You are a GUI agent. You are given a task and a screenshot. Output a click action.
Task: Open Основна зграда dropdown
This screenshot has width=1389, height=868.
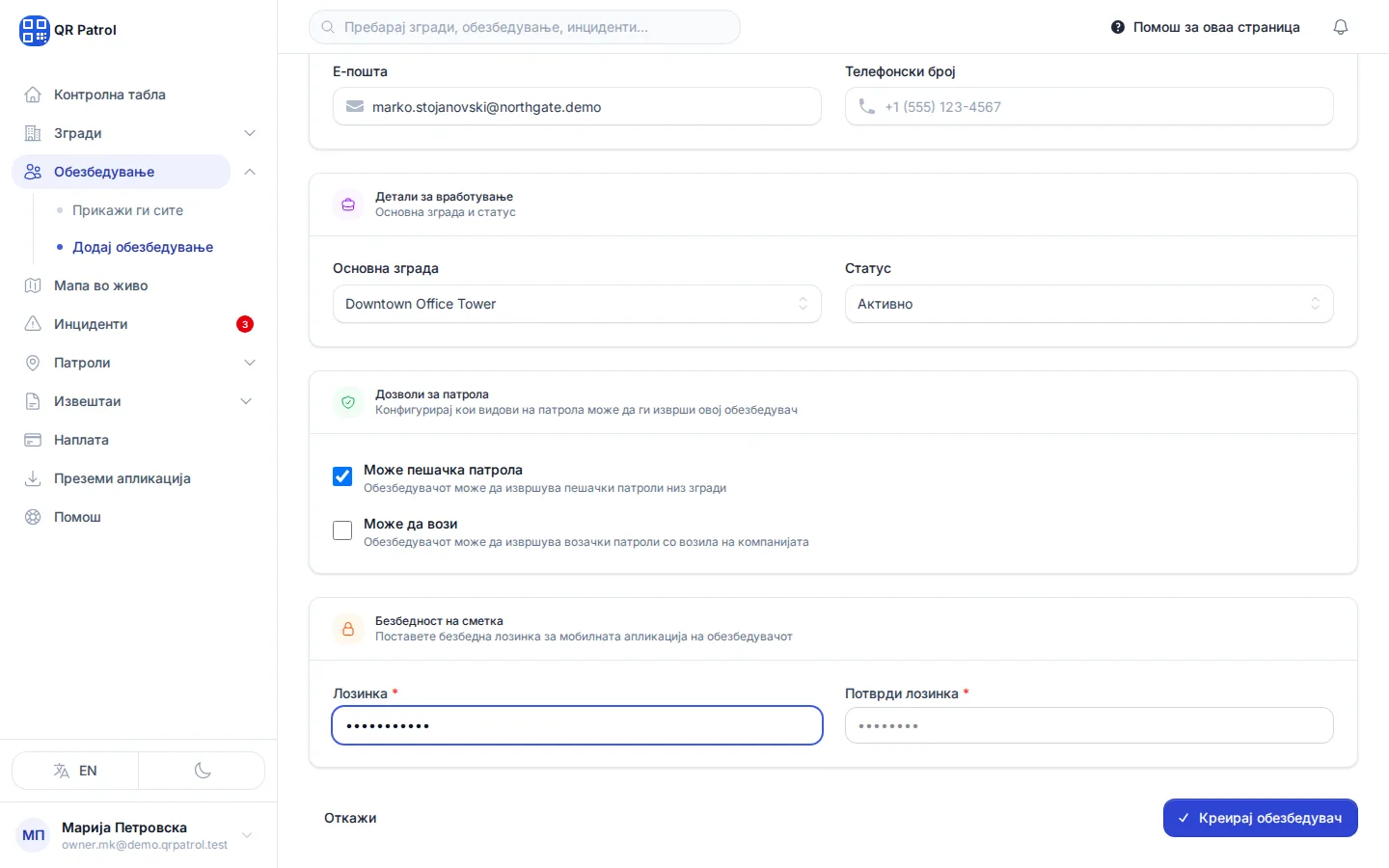(x=577, y=304)
